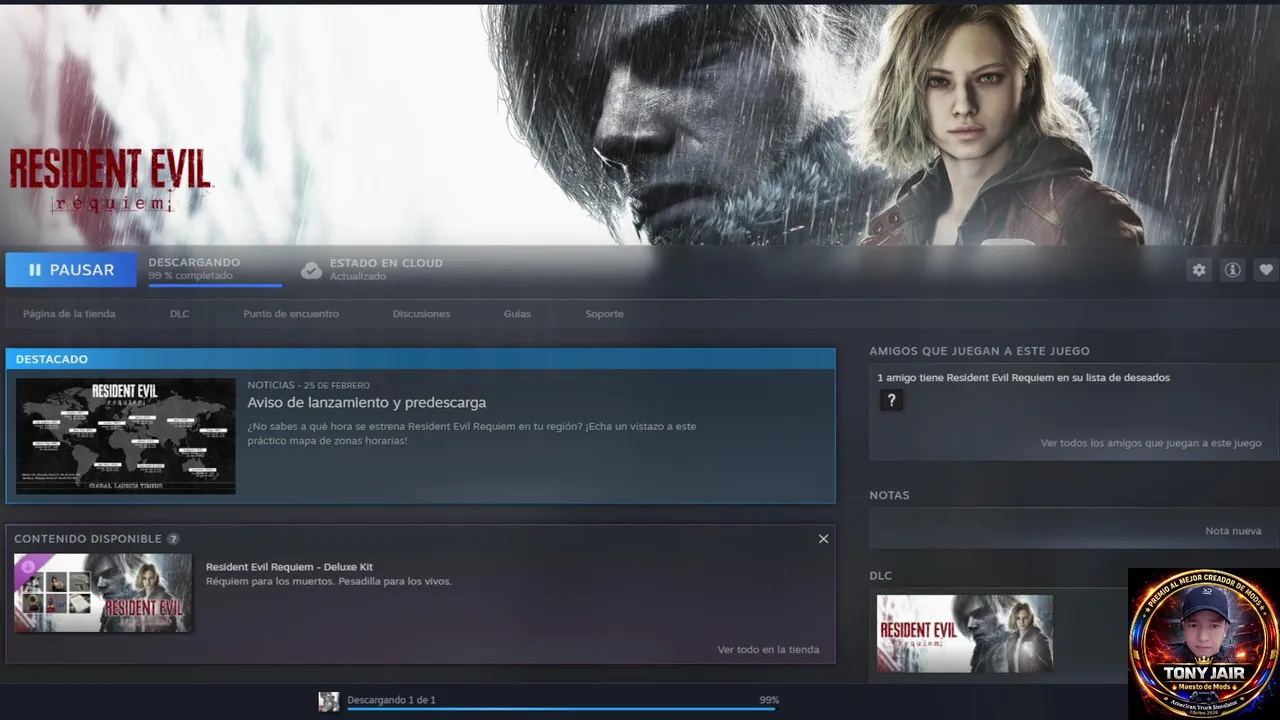Click the unknown friend avatar question mark
The width and height of the screenshot is (1280, 720).
[891, 400]
